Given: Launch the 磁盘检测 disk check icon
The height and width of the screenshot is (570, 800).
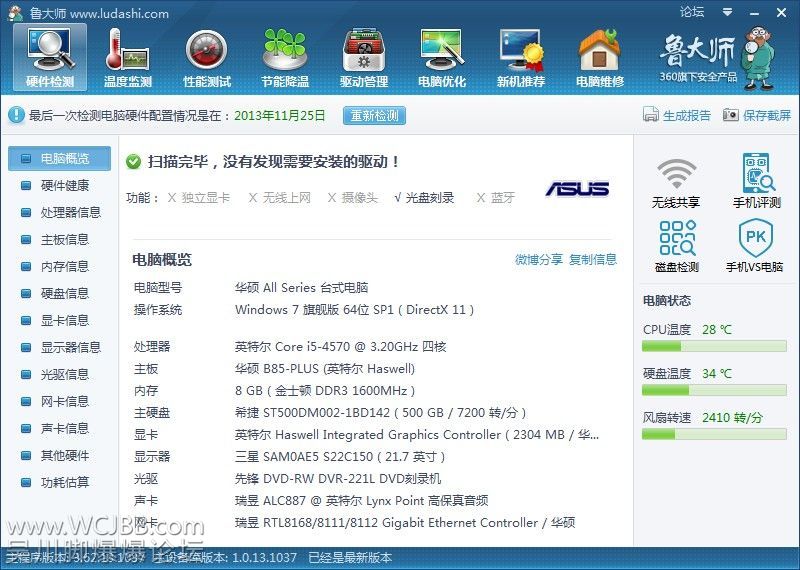Looking at the screenshot, I should click(x=676, y=241).
